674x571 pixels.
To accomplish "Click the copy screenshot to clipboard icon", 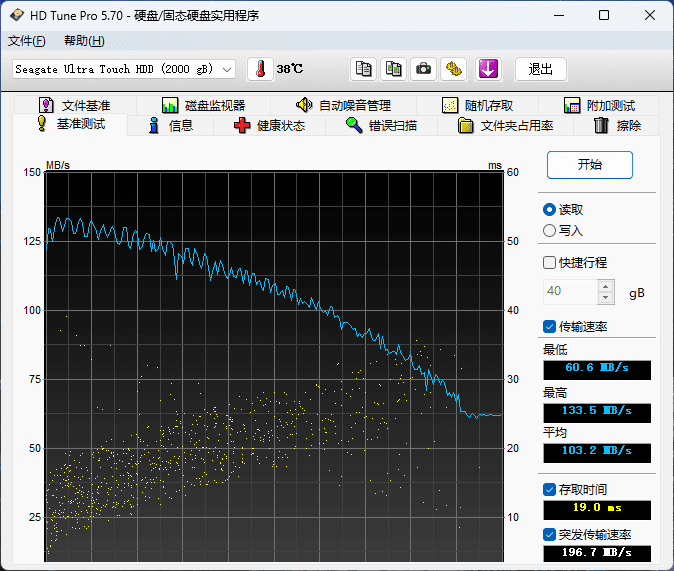I will coord(394,69).
